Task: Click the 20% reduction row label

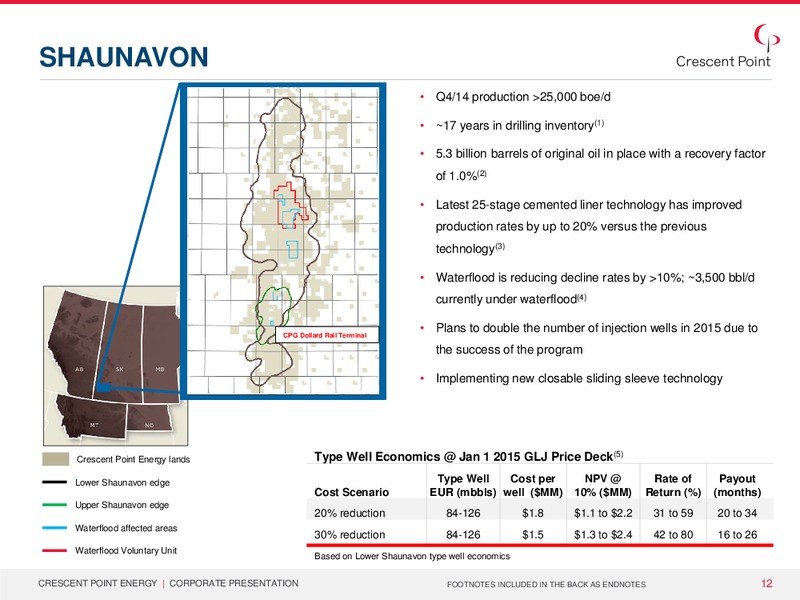Action: click(349, 513)
